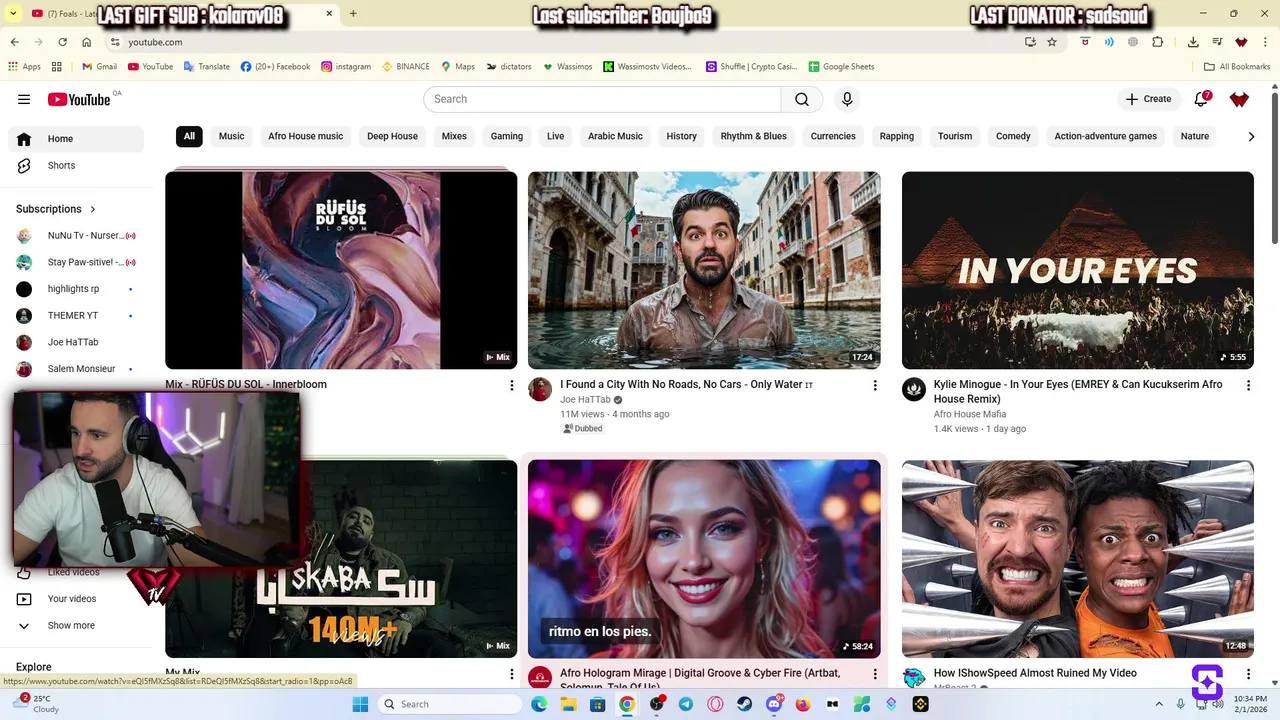This screenshot has width=1280, height=720.
Task: Show hidden system tray icons chevron
Action: click(x=1159, y=704)
